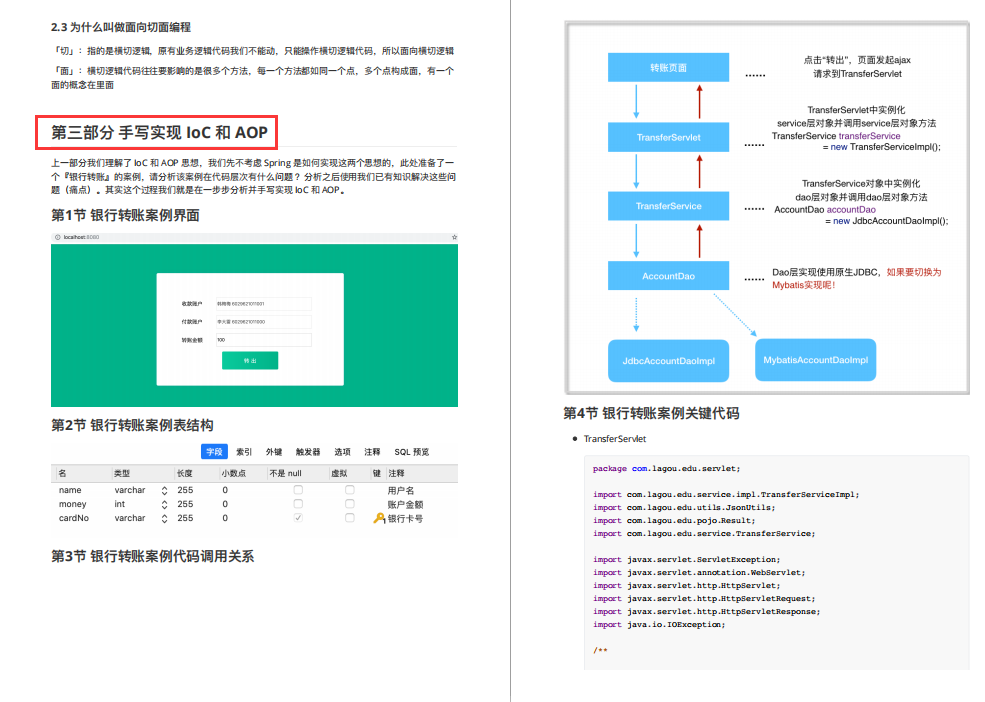Click the bookmark star in the localhost address bar
The width and height of the screenshot is (985, 702).
coord(454,237)
